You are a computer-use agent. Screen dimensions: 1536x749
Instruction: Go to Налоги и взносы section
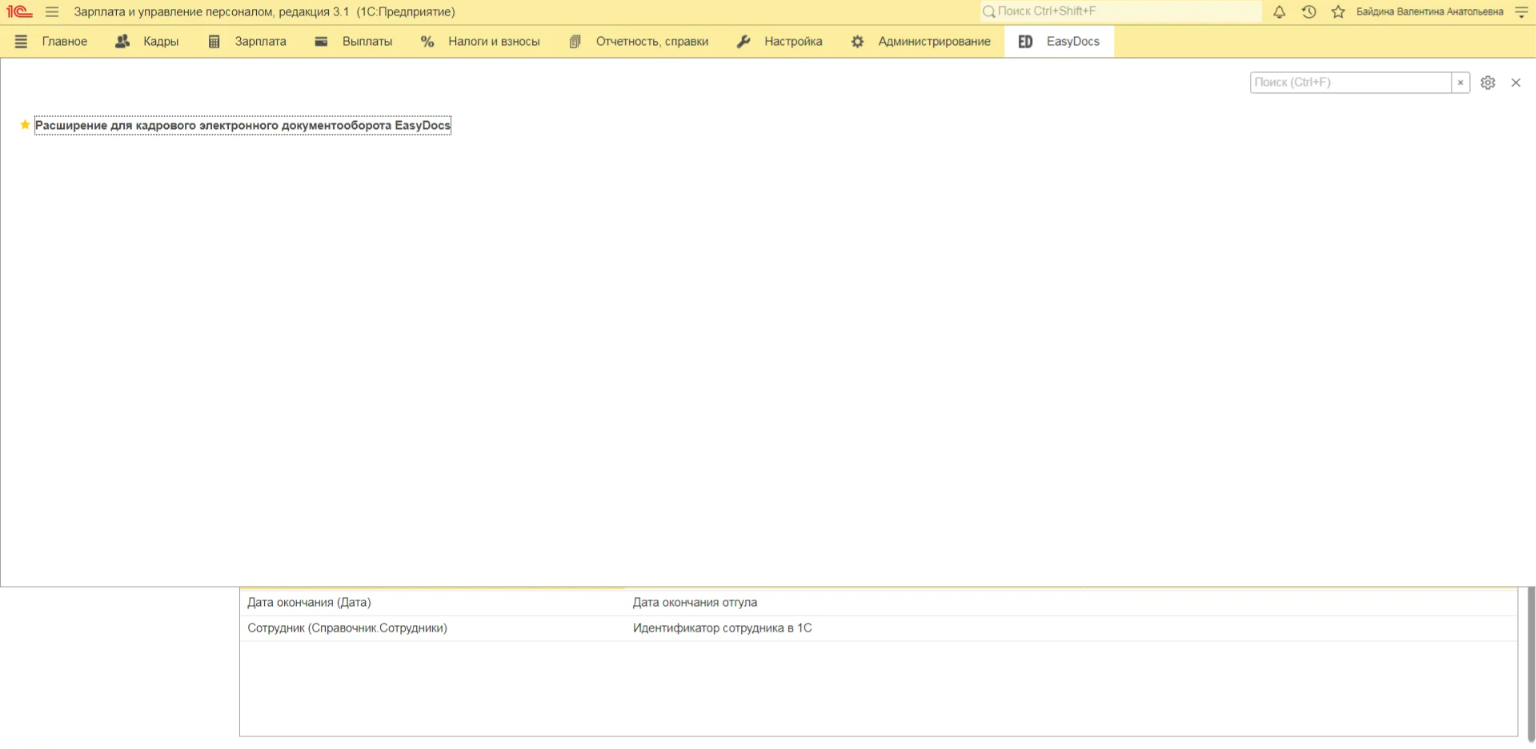coord(481,42)
